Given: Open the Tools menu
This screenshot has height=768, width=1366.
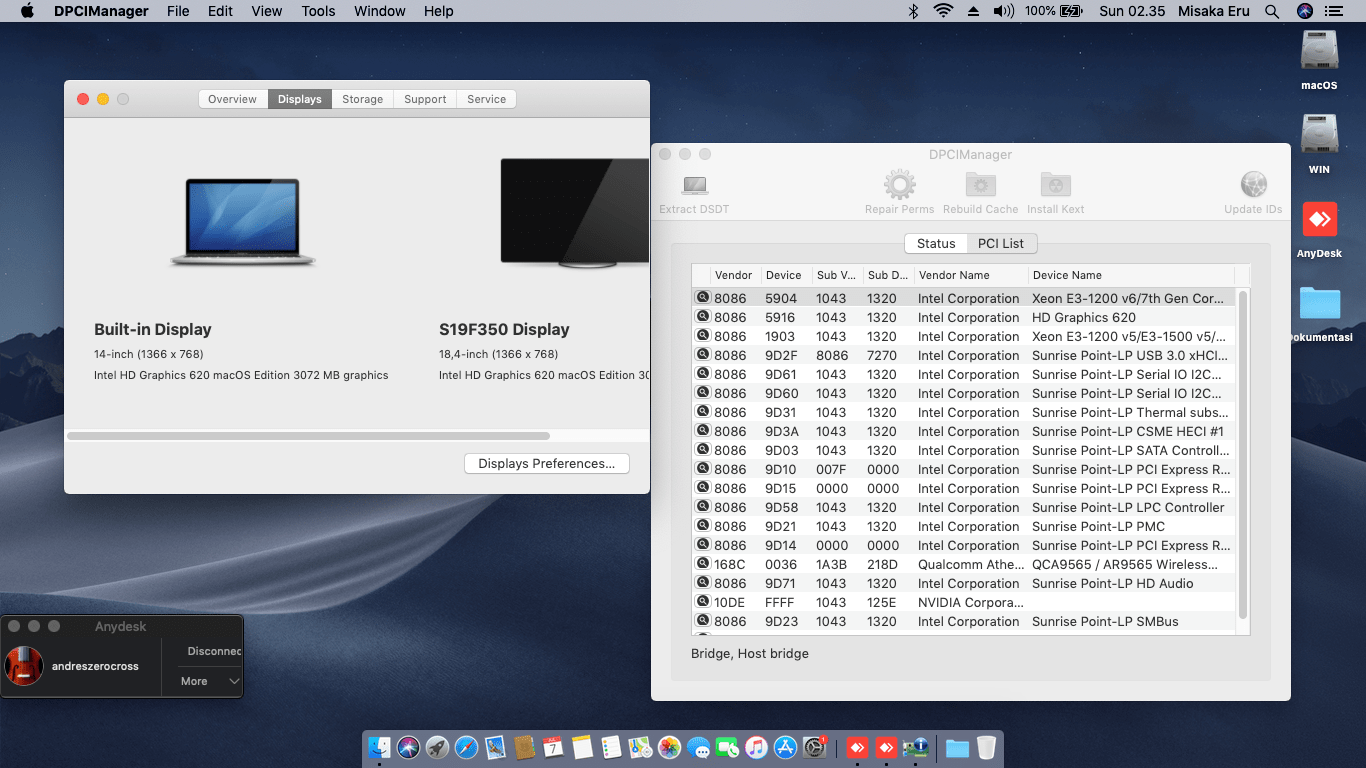Looking at the screenshot, I should click(x=318, y=11).
